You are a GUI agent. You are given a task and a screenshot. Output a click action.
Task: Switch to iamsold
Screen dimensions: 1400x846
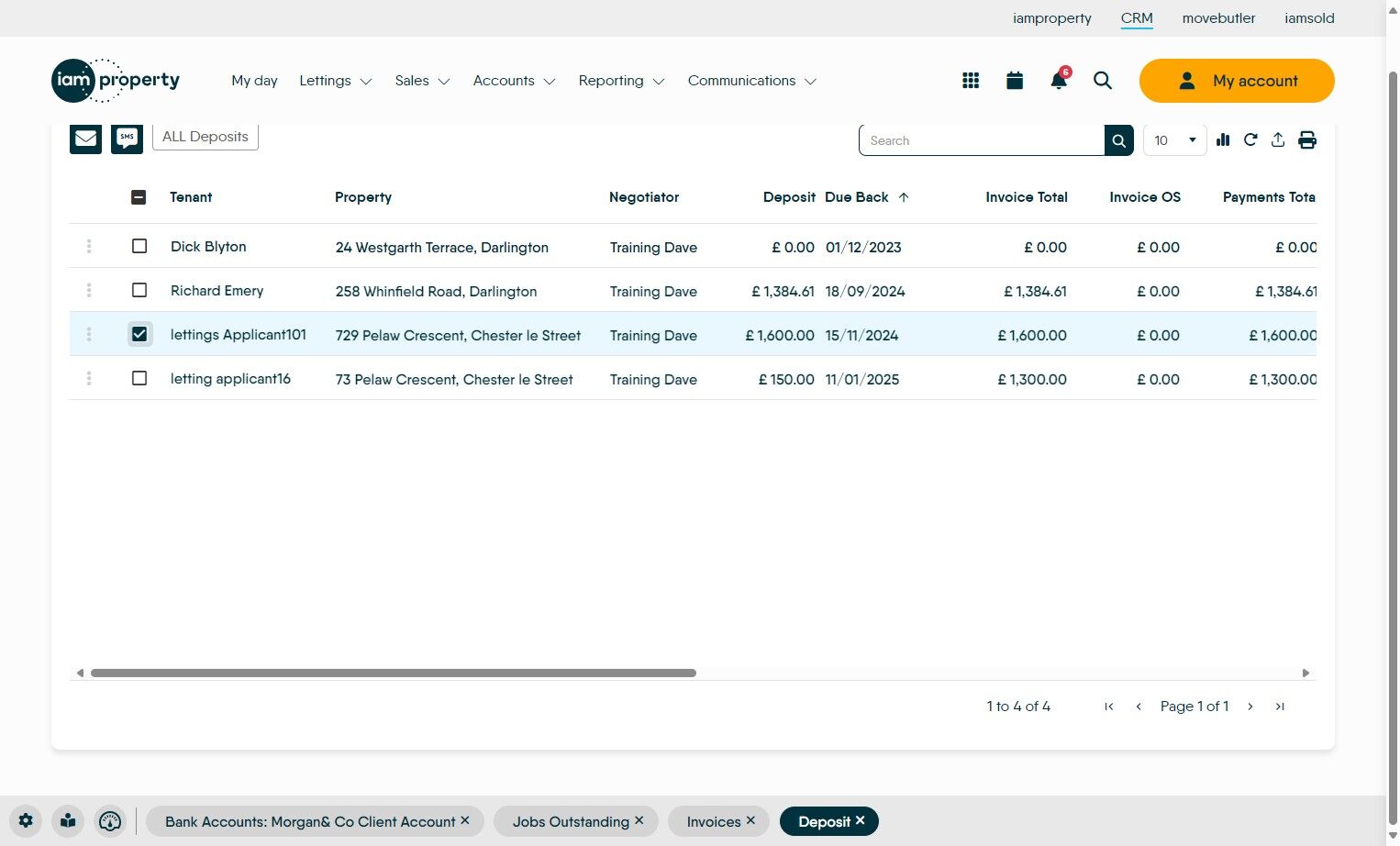pyautogui.click(x=1309, y=18)
